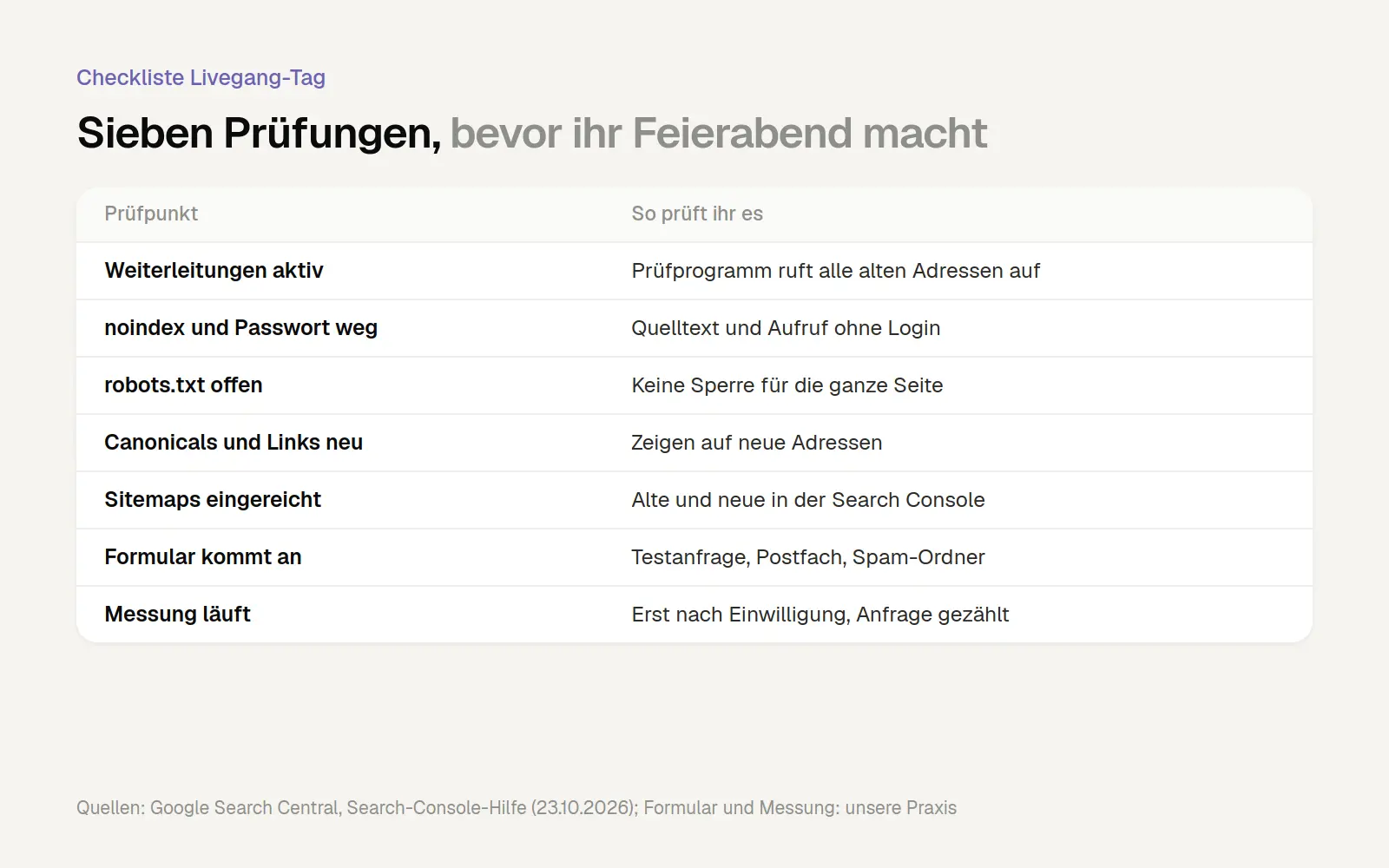Click the 'Quellen: Google Search Central' footer line

[x=517, y=808]
